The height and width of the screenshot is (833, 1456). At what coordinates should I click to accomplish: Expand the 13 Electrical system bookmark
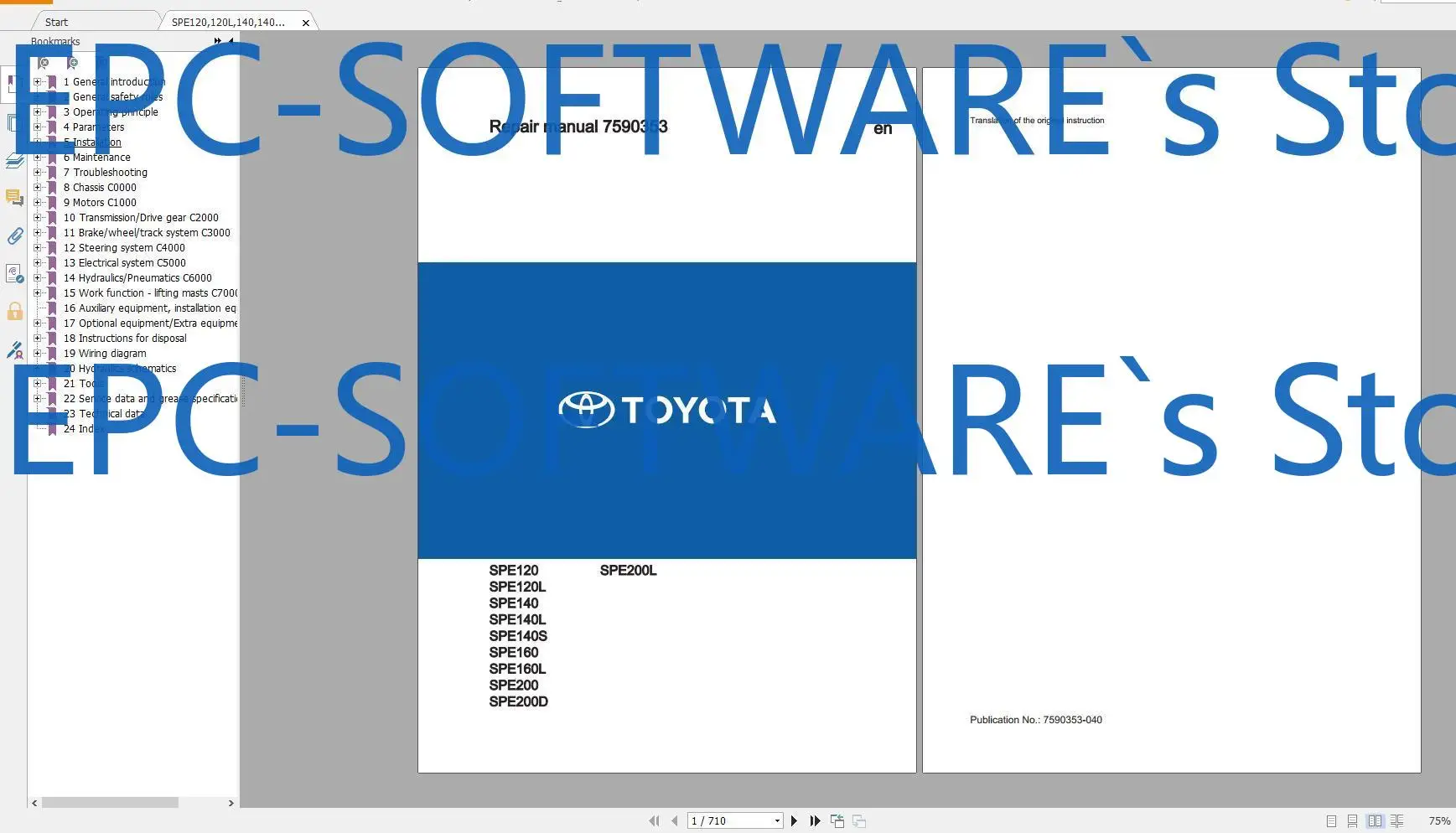point(37,263)
